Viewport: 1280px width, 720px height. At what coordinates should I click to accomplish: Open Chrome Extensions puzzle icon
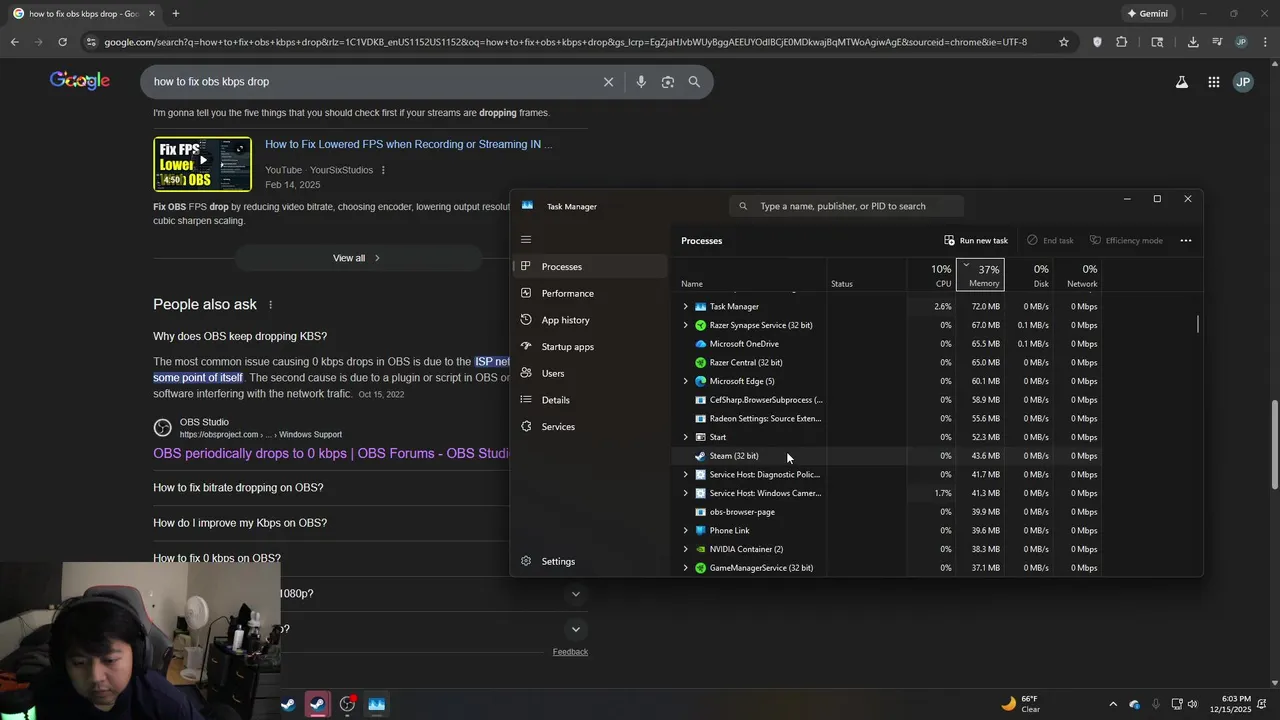click(x=1121, y=42)
